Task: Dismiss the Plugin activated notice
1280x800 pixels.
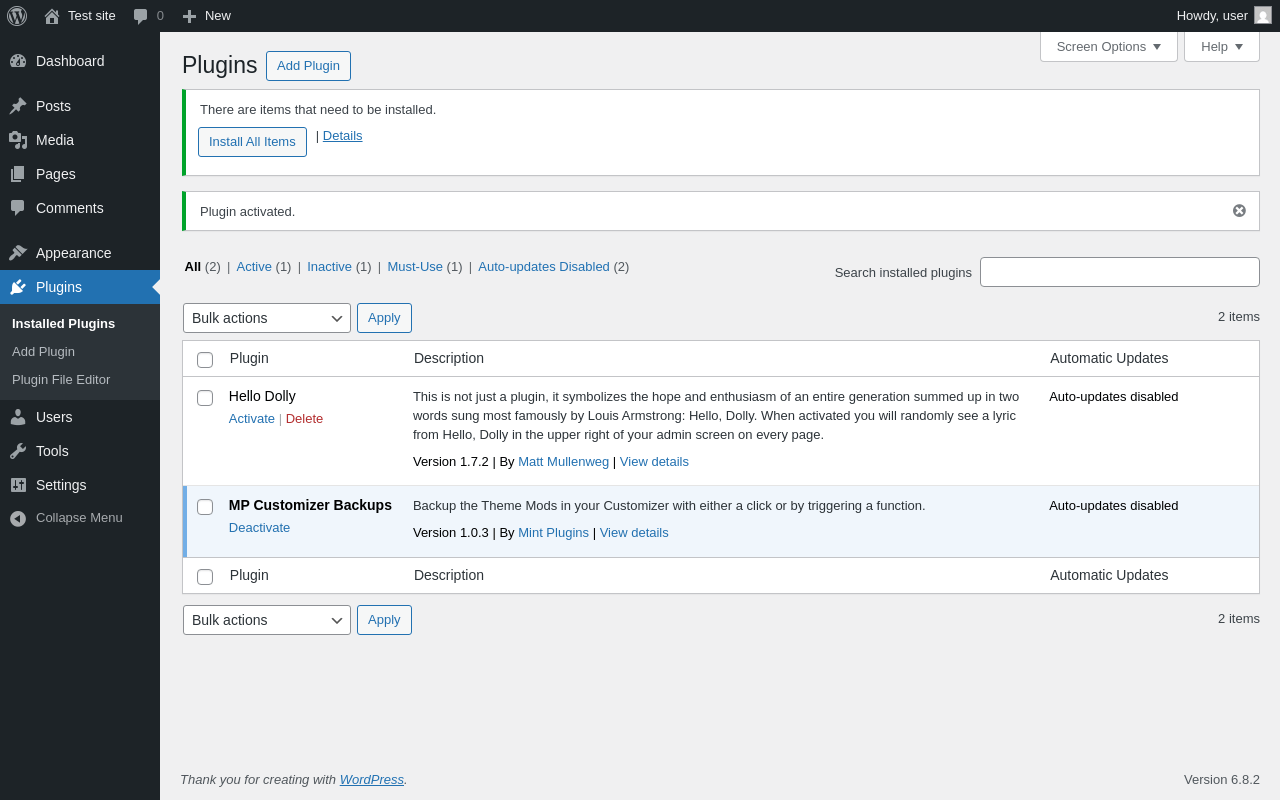Action: pyautogui.click(x=1239, y=211)
